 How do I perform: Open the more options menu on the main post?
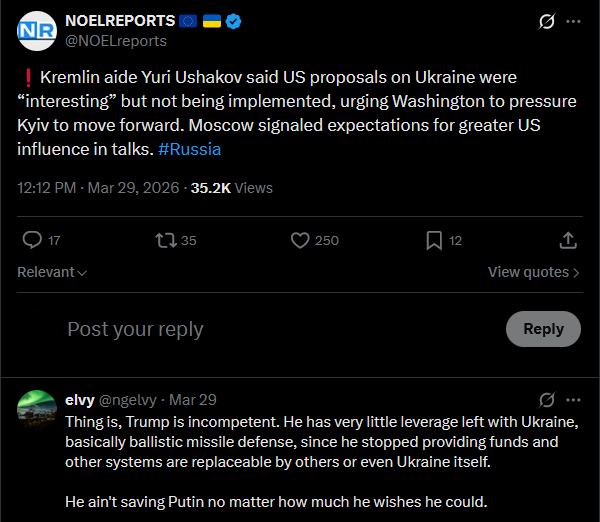[x=573, y=21]
